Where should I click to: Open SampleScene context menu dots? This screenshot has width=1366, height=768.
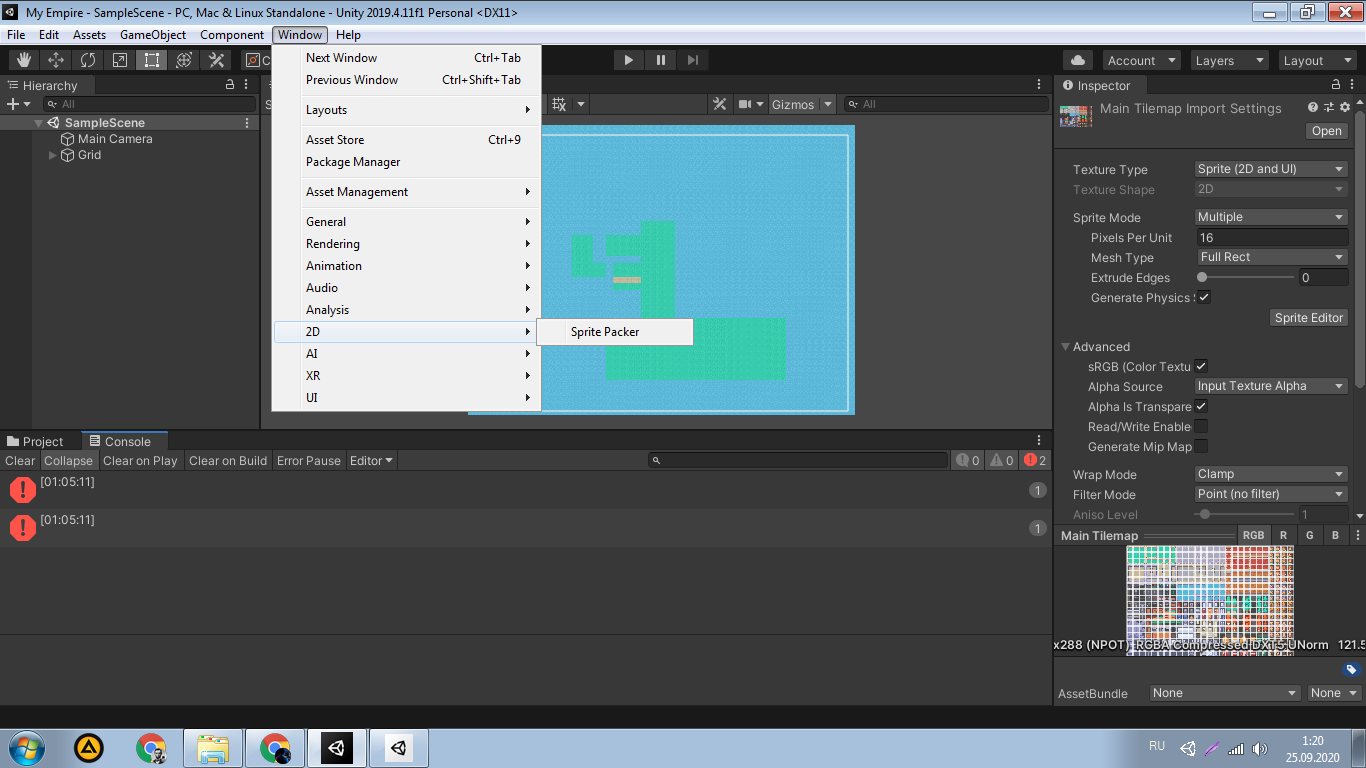247,123
